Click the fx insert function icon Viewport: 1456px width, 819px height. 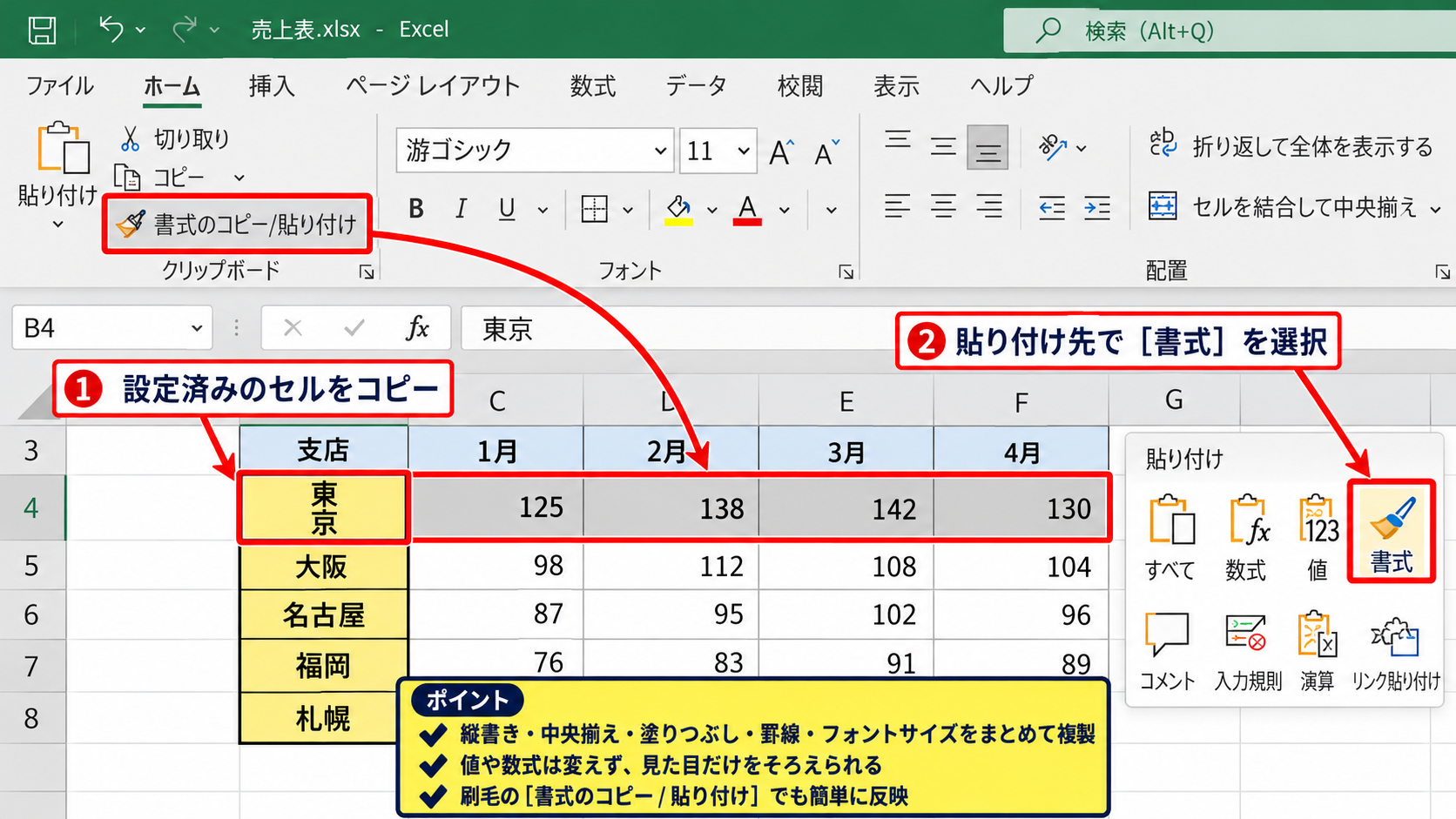pos(418,328)
